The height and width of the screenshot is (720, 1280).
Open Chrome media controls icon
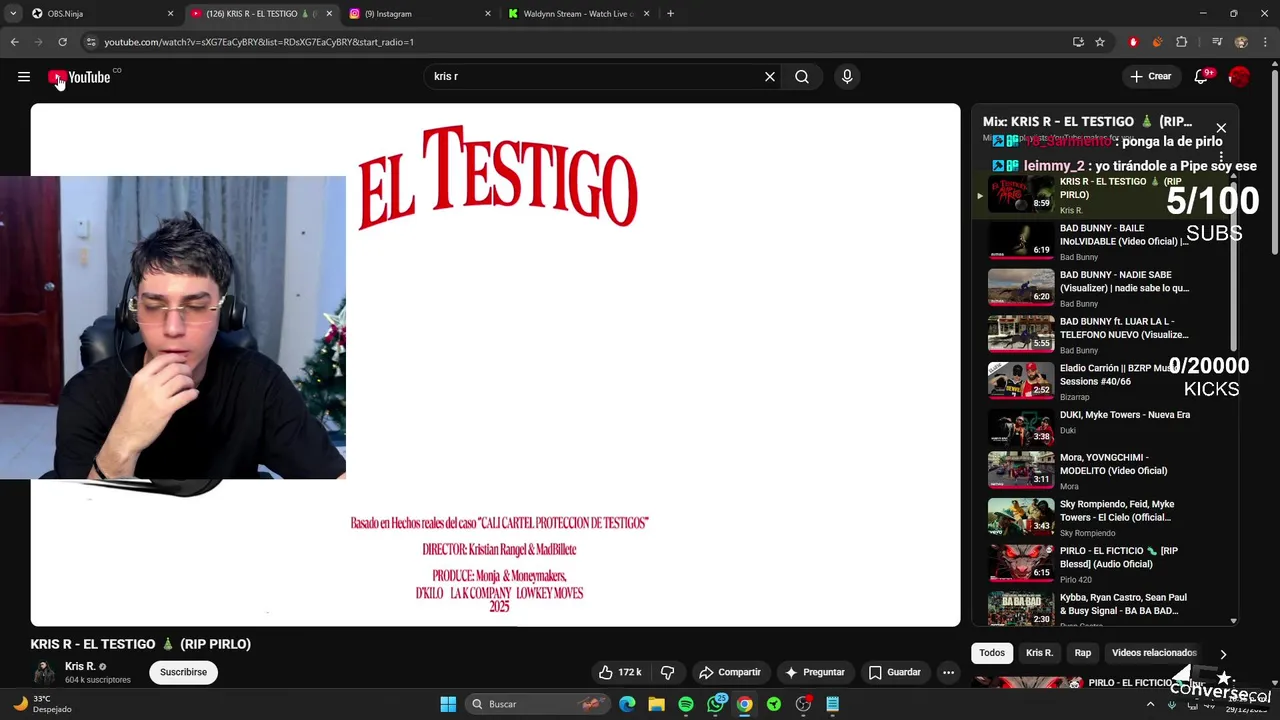1217,42
